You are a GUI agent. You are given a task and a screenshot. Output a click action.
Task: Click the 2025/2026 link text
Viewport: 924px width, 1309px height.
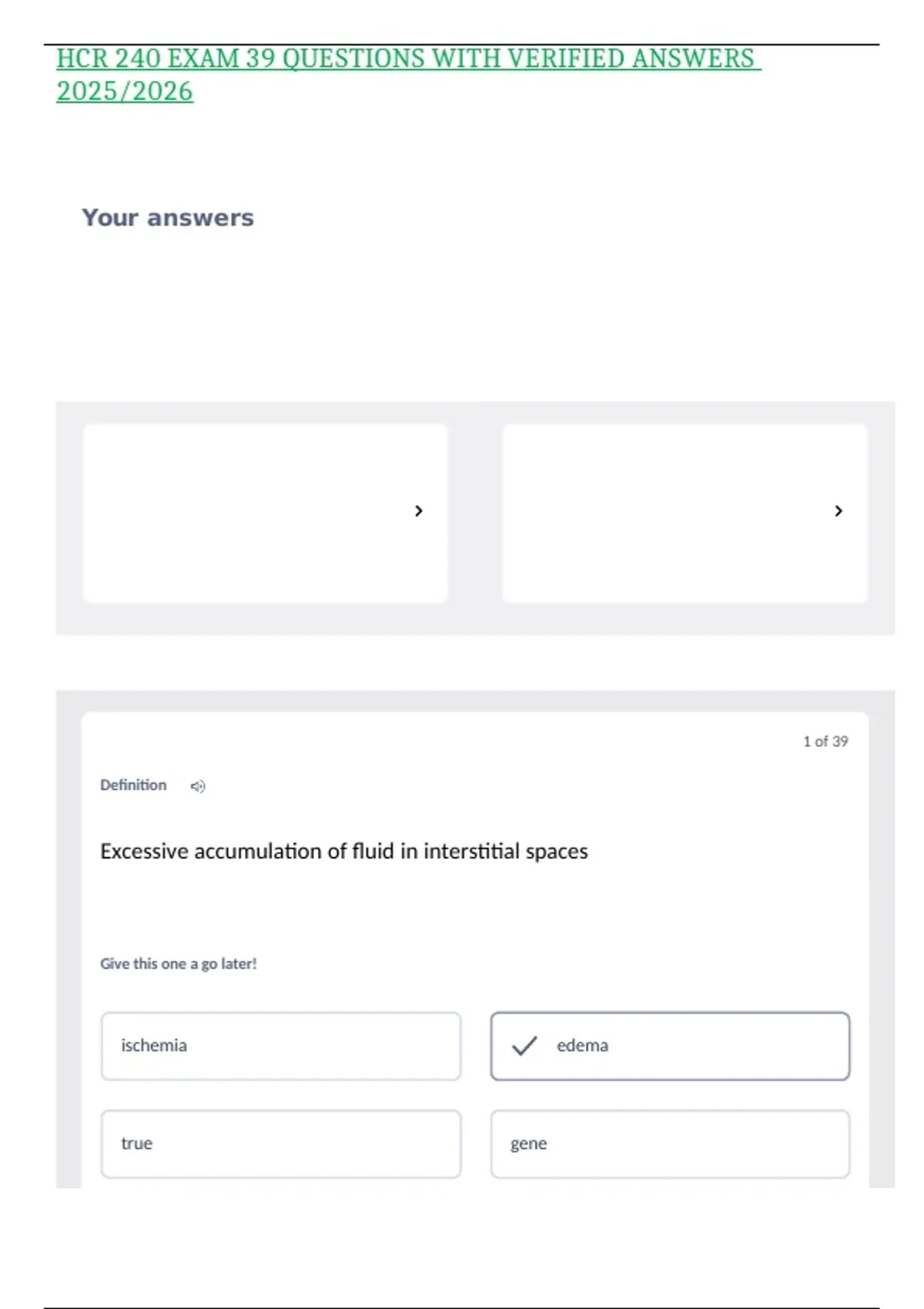tap(125, 92)
